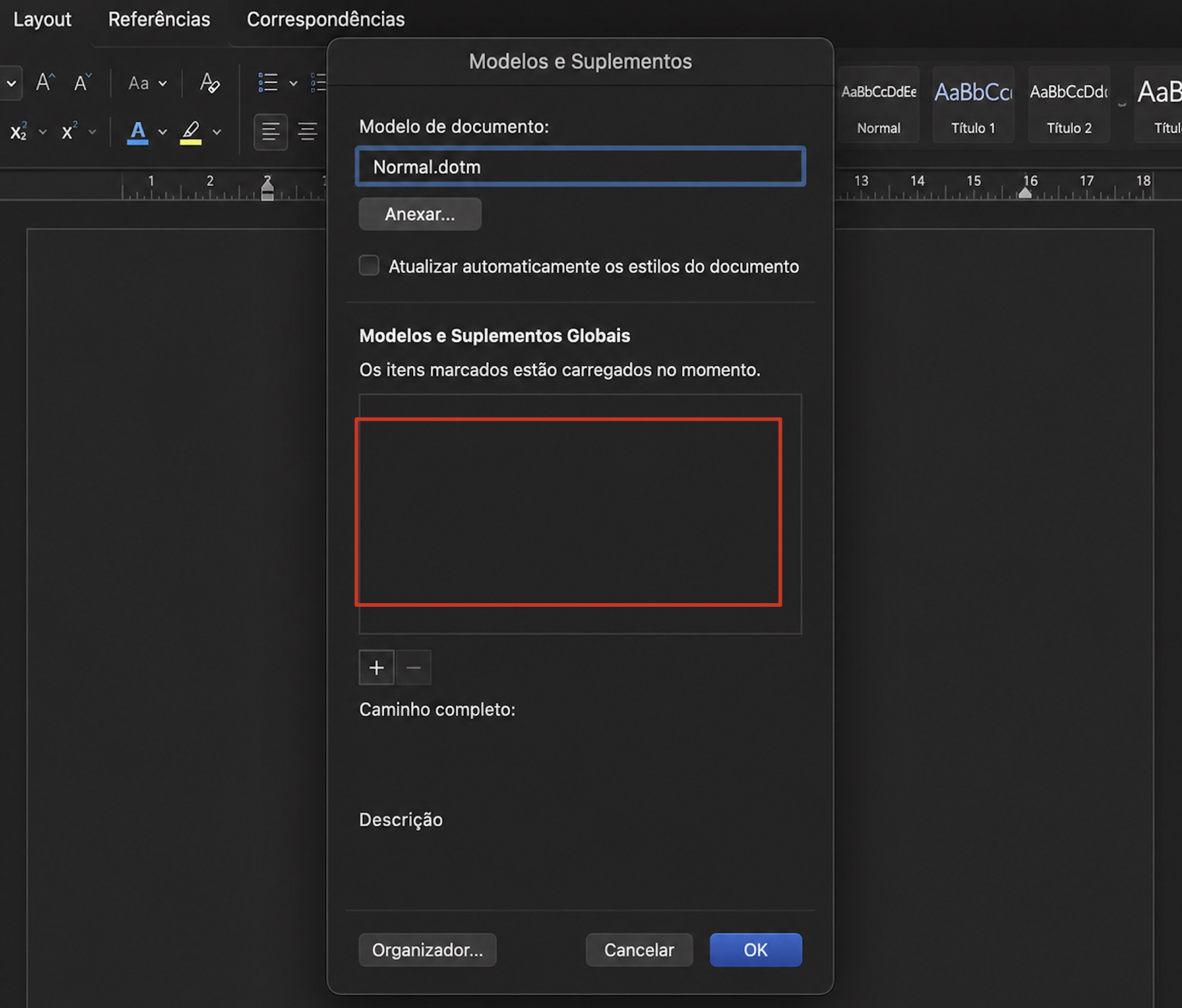Confirm the dialog with OK

point(756,950)
